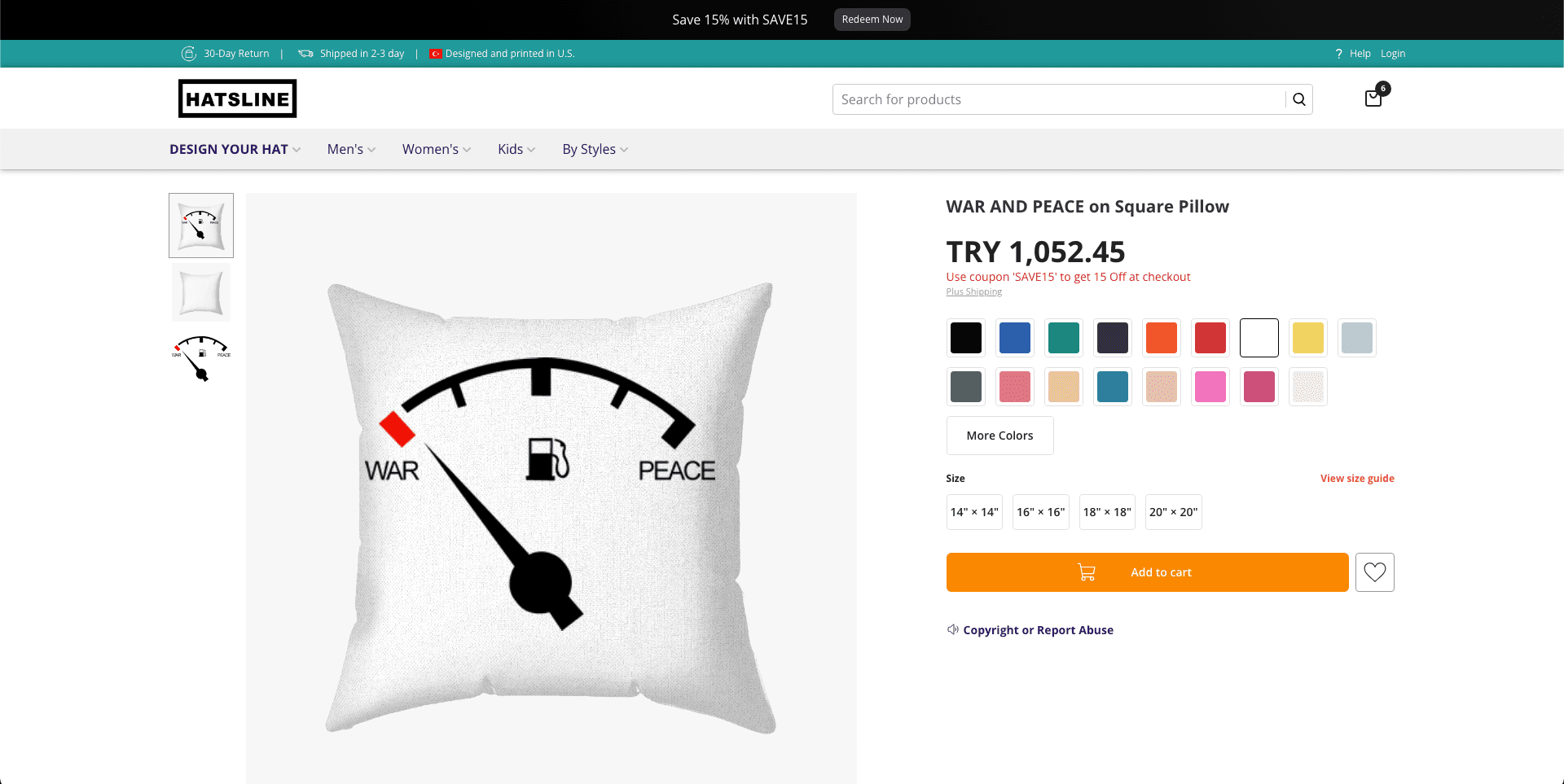Click the HATSLINE logo
Screen dimensions: 1564x784
[237, 98]
